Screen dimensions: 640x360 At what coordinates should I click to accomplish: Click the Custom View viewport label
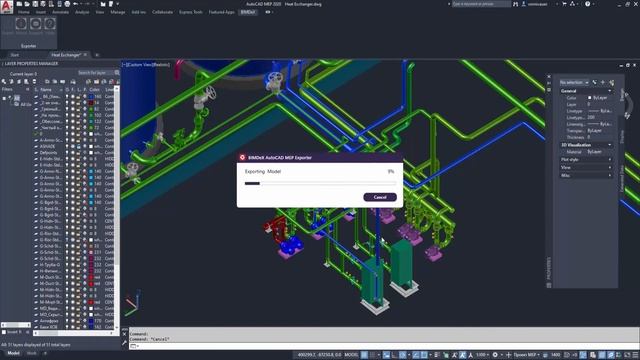(x=139, y=65)
